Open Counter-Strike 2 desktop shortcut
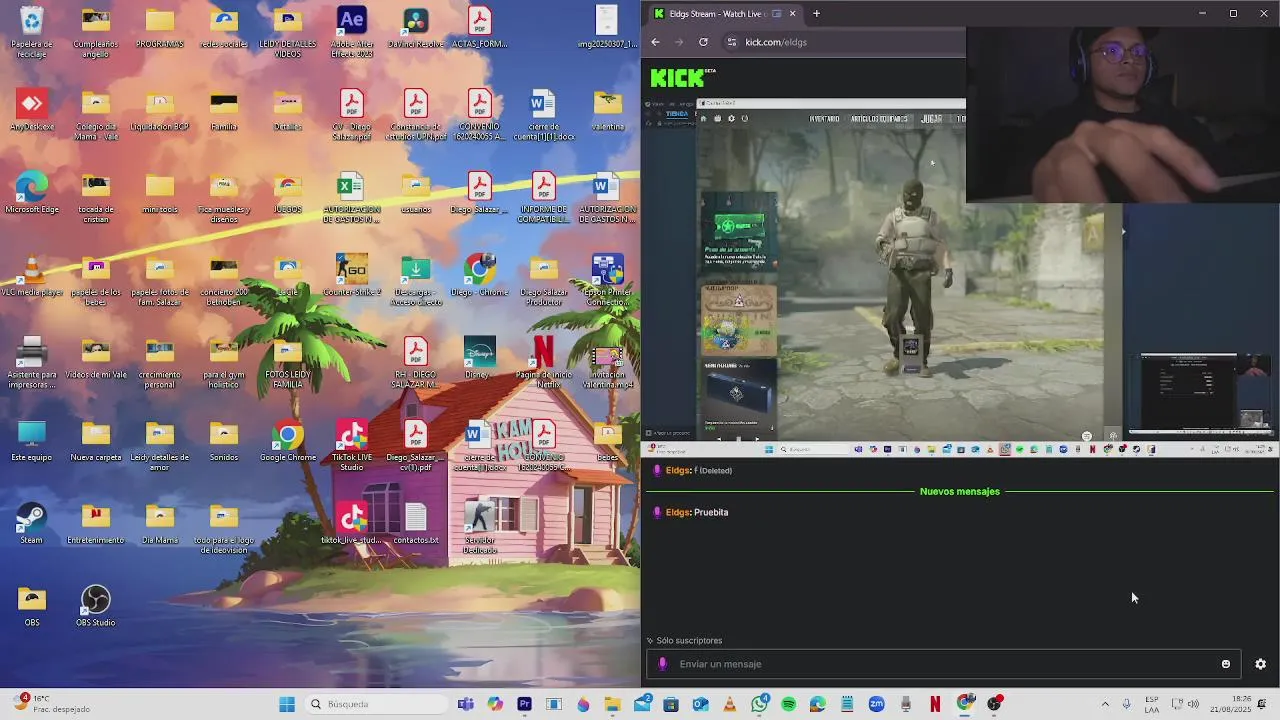The width and height of the screenshot is (1280, 720). tap(351, 276)
